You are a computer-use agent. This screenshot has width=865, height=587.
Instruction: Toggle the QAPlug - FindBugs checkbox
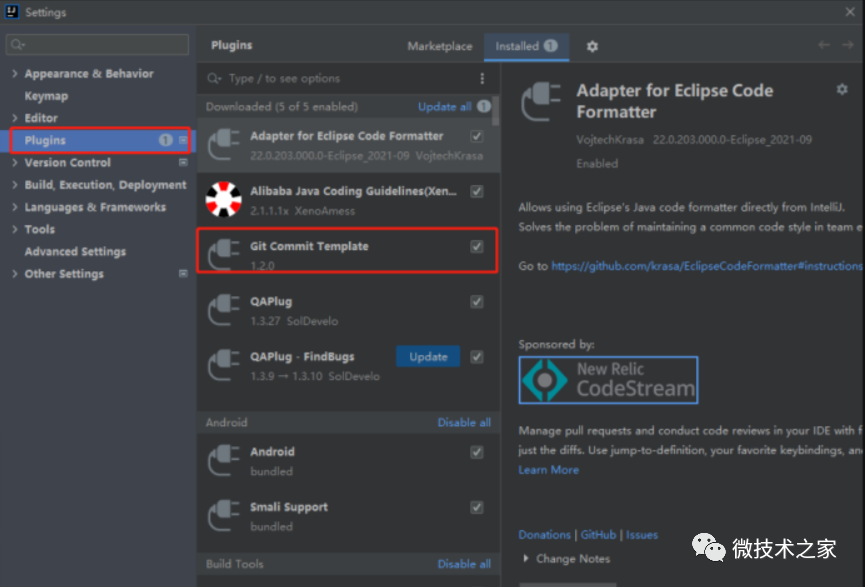coord(477,357)
